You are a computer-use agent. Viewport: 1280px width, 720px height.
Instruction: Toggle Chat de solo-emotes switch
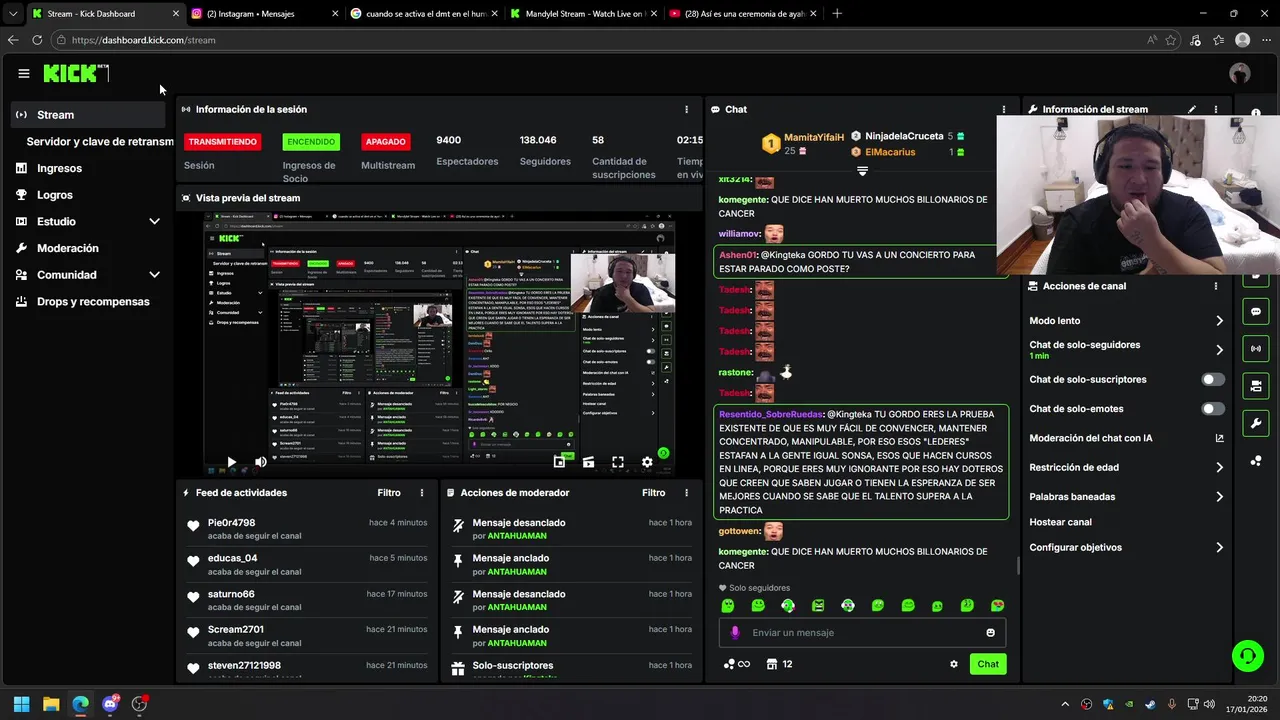point(1213,409)
